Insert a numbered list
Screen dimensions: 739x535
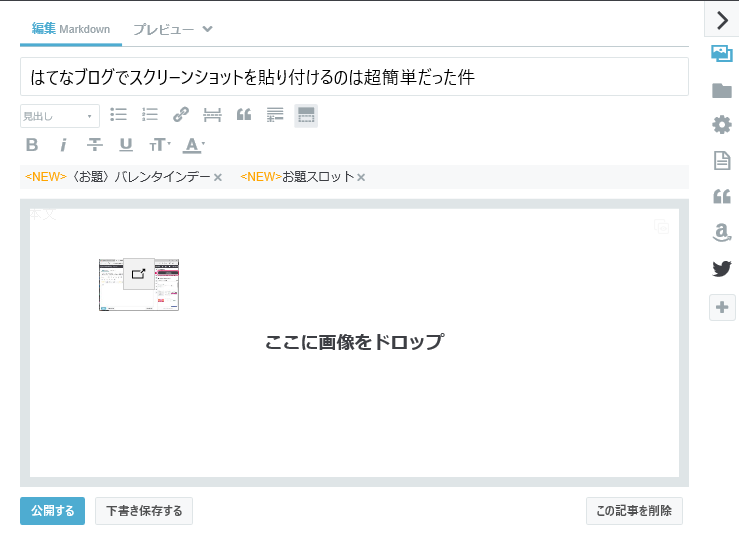click(x=150, y=115)
